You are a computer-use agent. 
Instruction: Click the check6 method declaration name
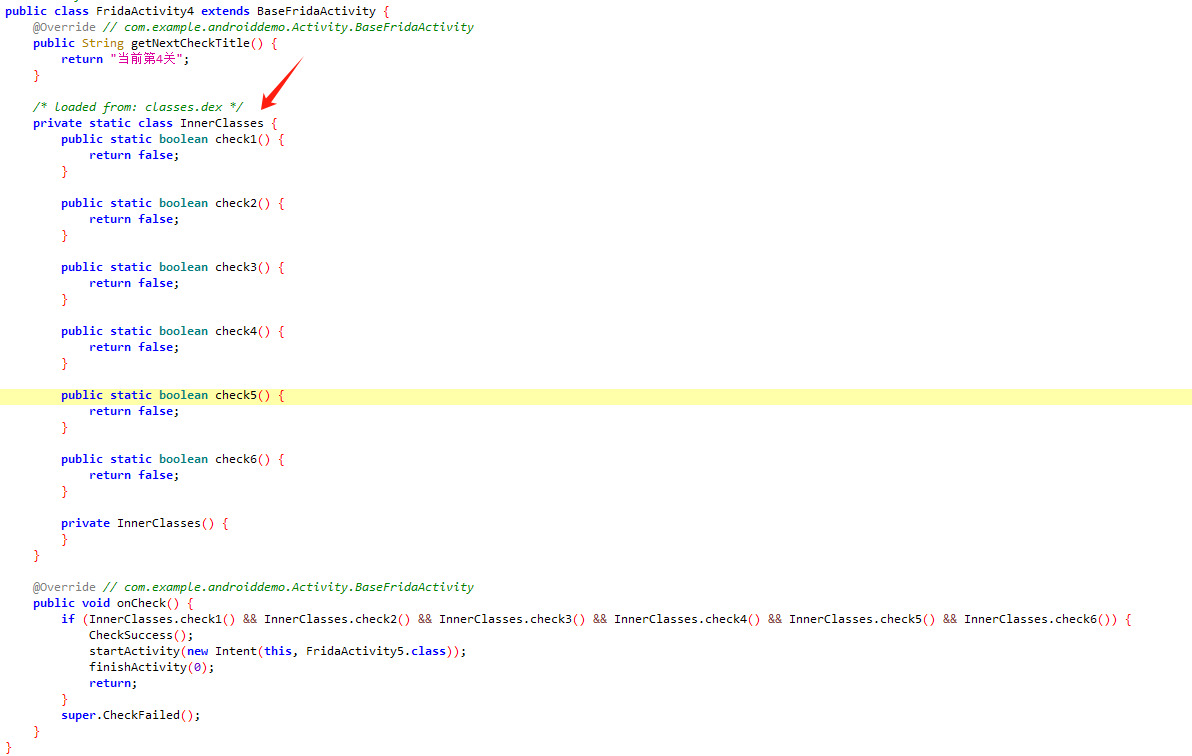[x=236, y=459]
